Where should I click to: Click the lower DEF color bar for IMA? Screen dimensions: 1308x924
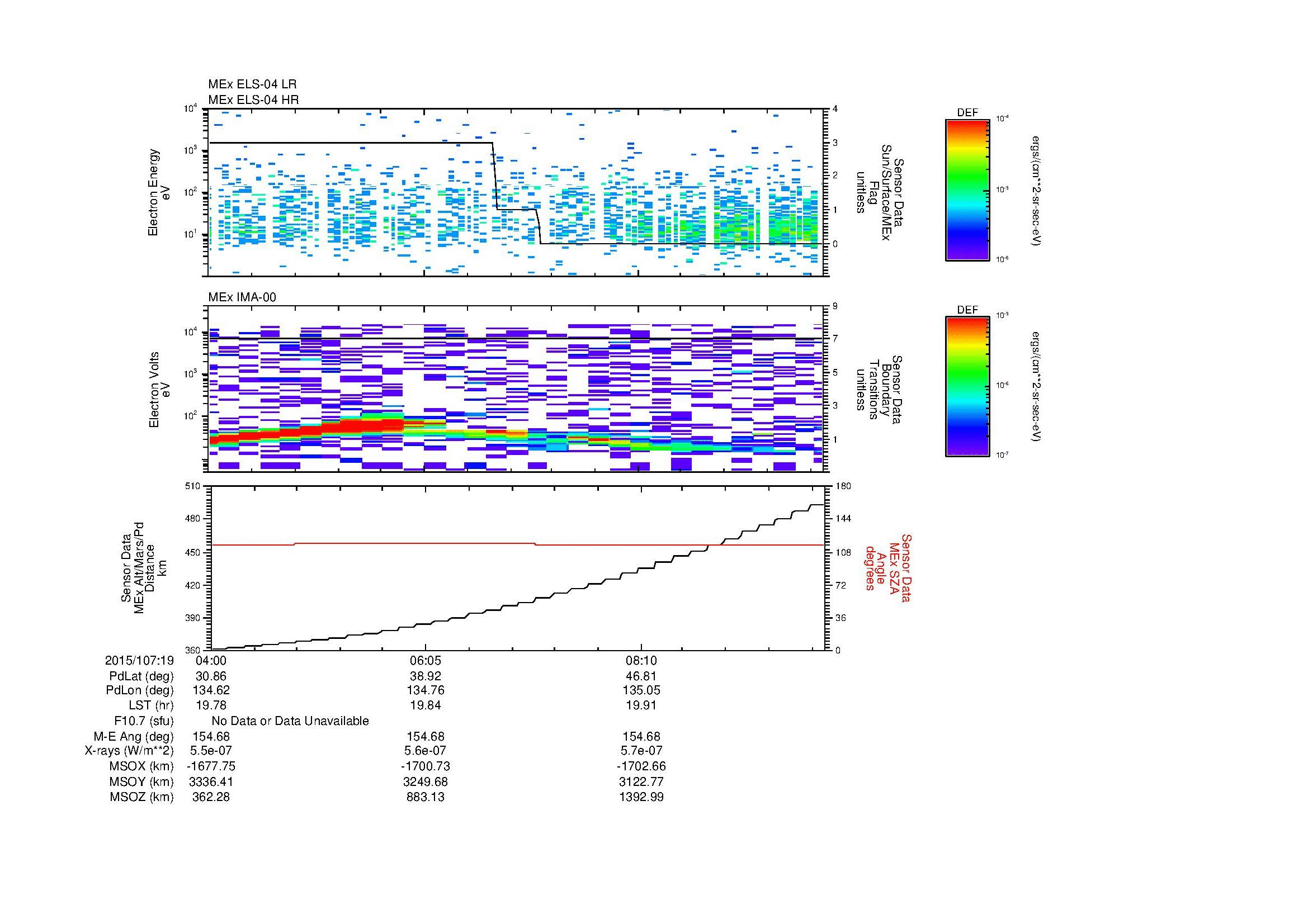pyautogui.click(x=967, y=387)
